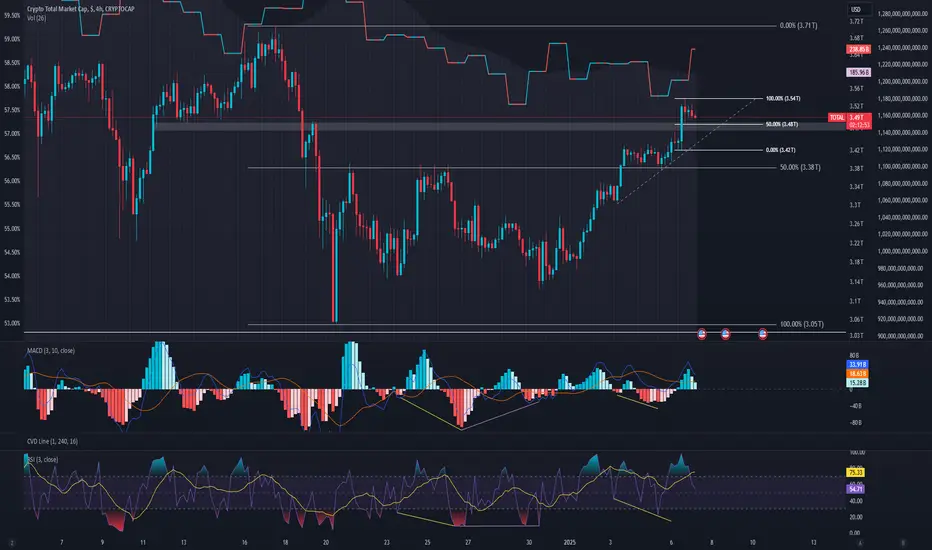Click the leftmost economic event flag icon
This screenshot has height=550, width=932.
pos(701,334)
